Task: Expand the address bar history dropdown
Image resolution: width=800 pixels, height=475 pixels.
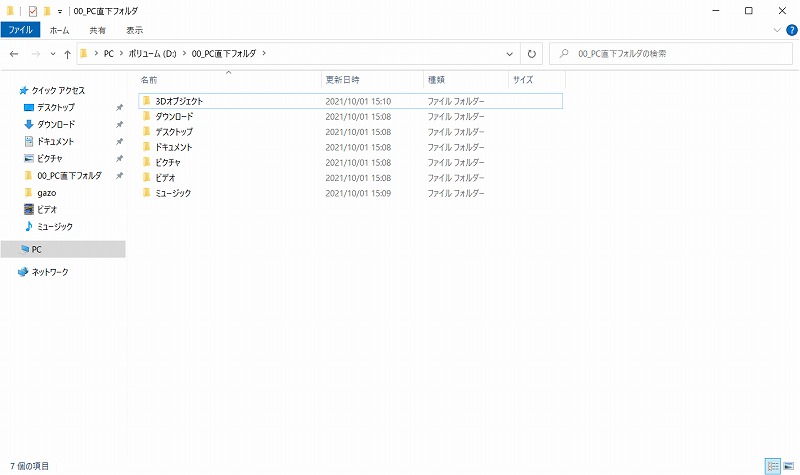Action: pos(509,54)
